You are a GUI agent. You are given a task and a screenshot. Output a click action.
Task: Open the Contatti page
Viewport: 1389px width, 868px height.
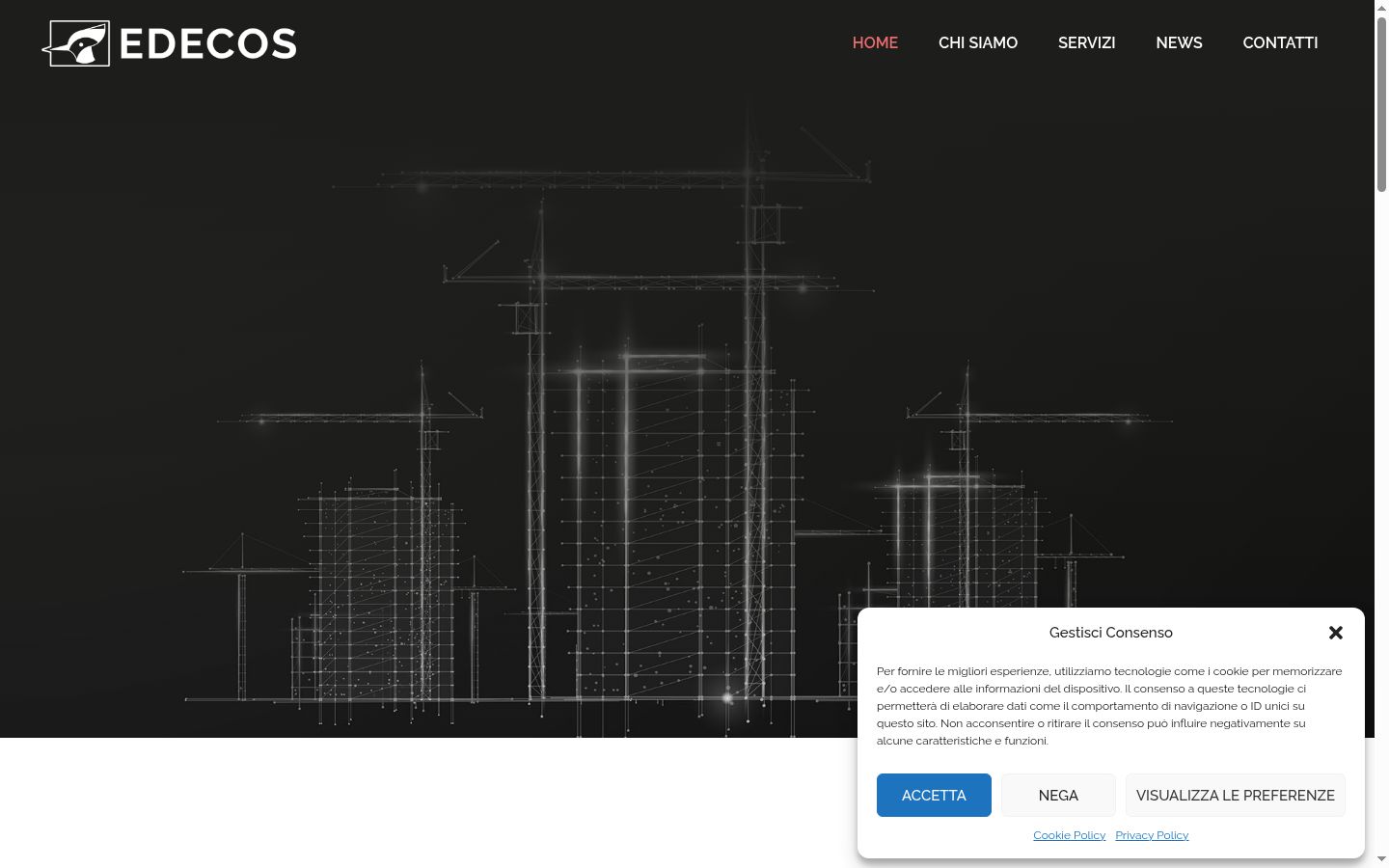pyautogui.click(x=1280, y=42)
